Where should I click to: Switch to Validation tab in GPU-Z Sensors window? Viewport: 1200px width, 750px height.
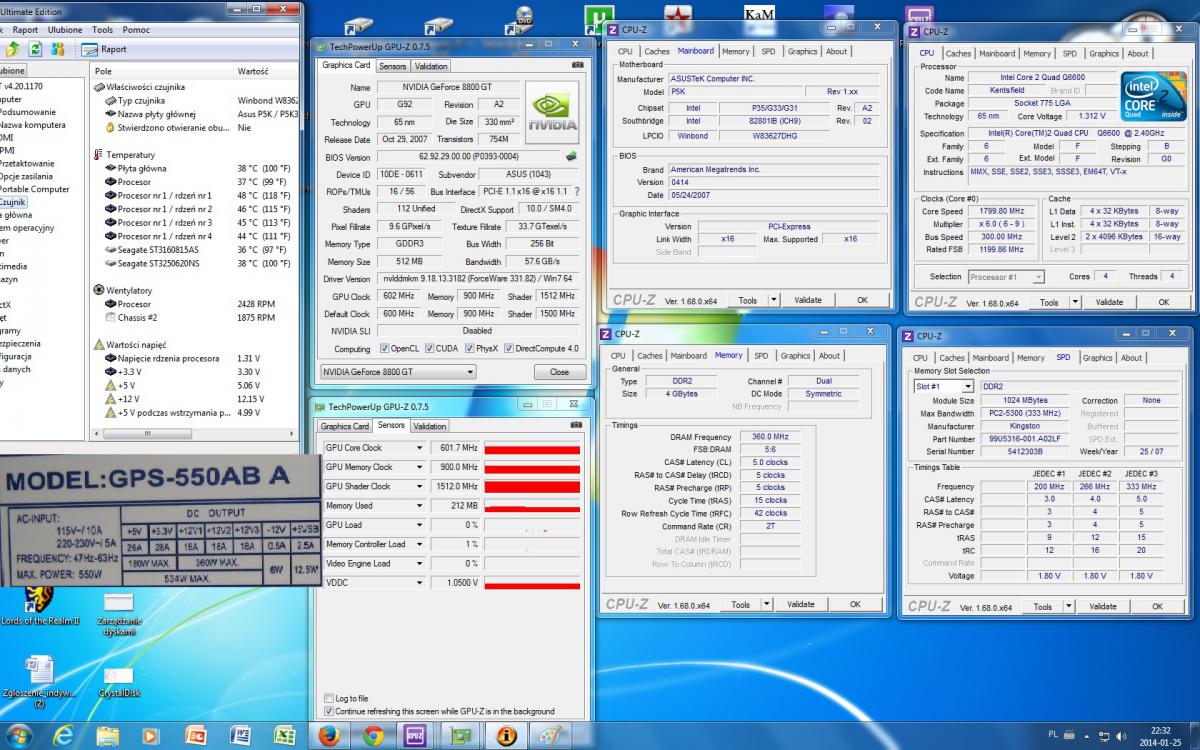click(431, 426)
